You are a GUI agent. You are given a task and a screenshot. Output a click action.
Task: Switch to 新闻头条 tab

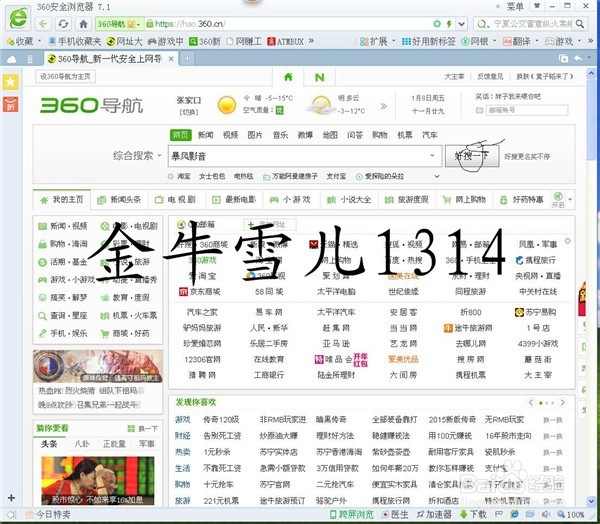pos(119,199)
